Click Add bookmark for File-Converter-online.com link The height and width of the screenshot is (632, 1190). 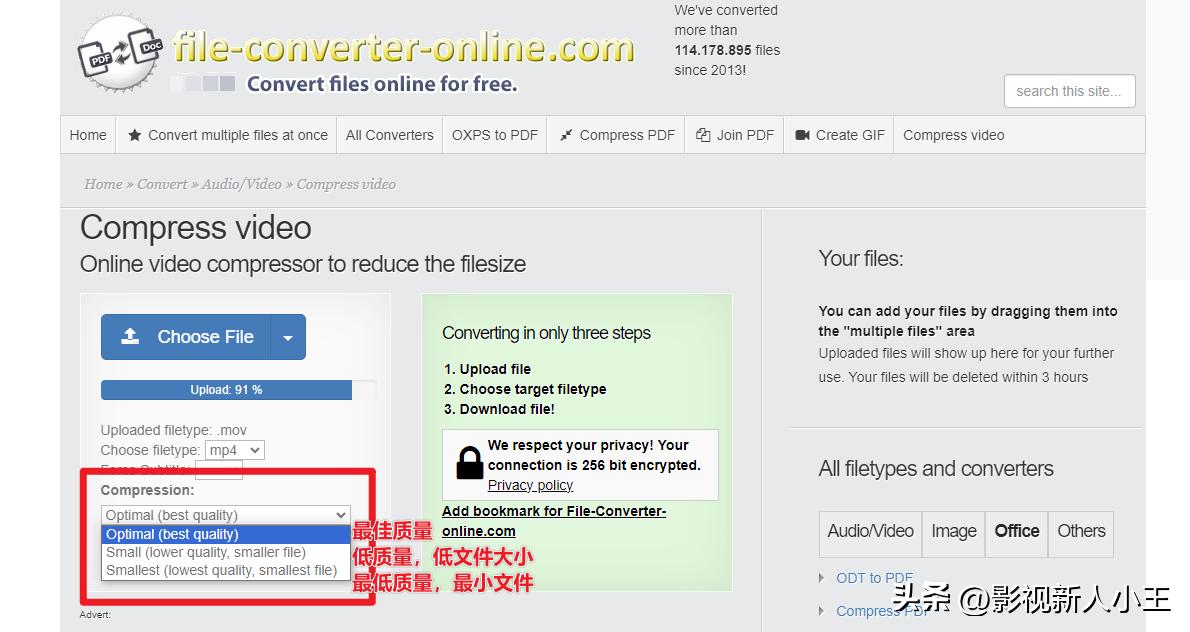tap(554, 521)
